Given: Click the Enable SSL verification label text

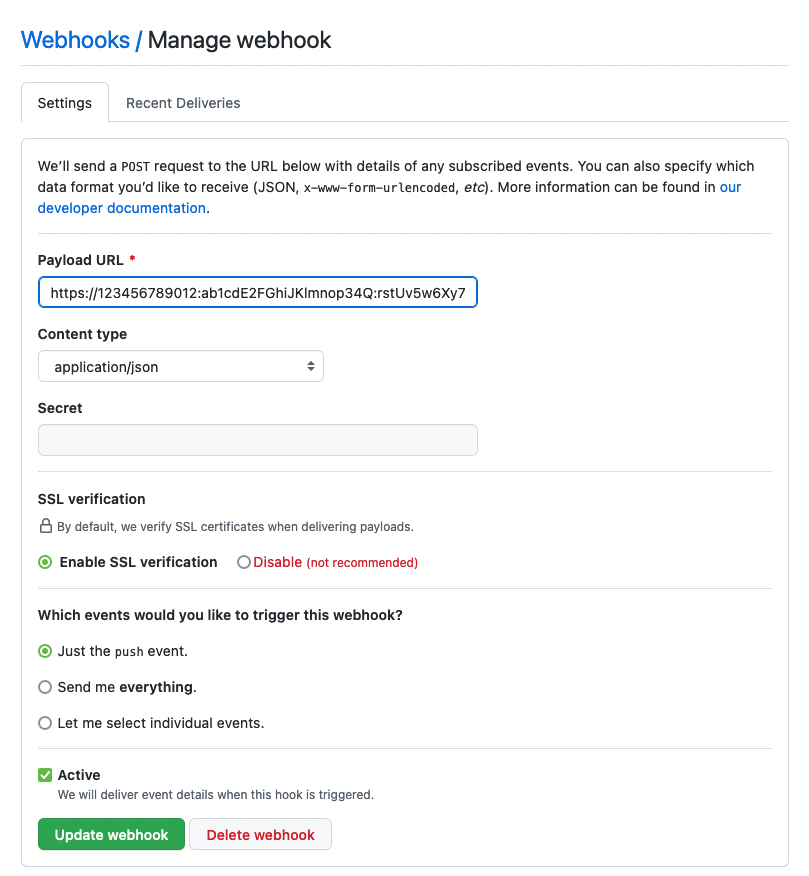Looking at the screenshot, I should coord(139,562).
